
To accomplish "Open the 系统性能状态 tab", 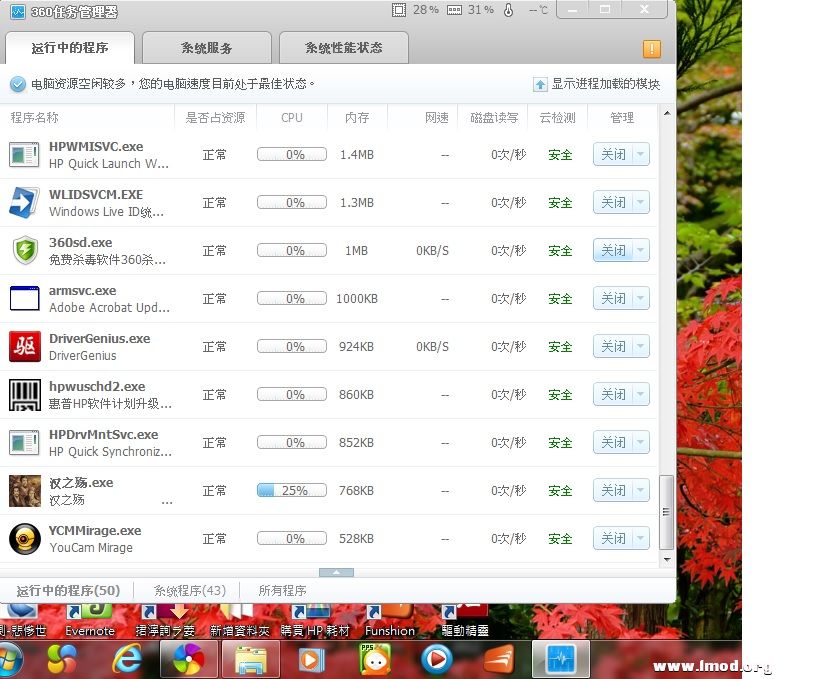I will [343, 48].
